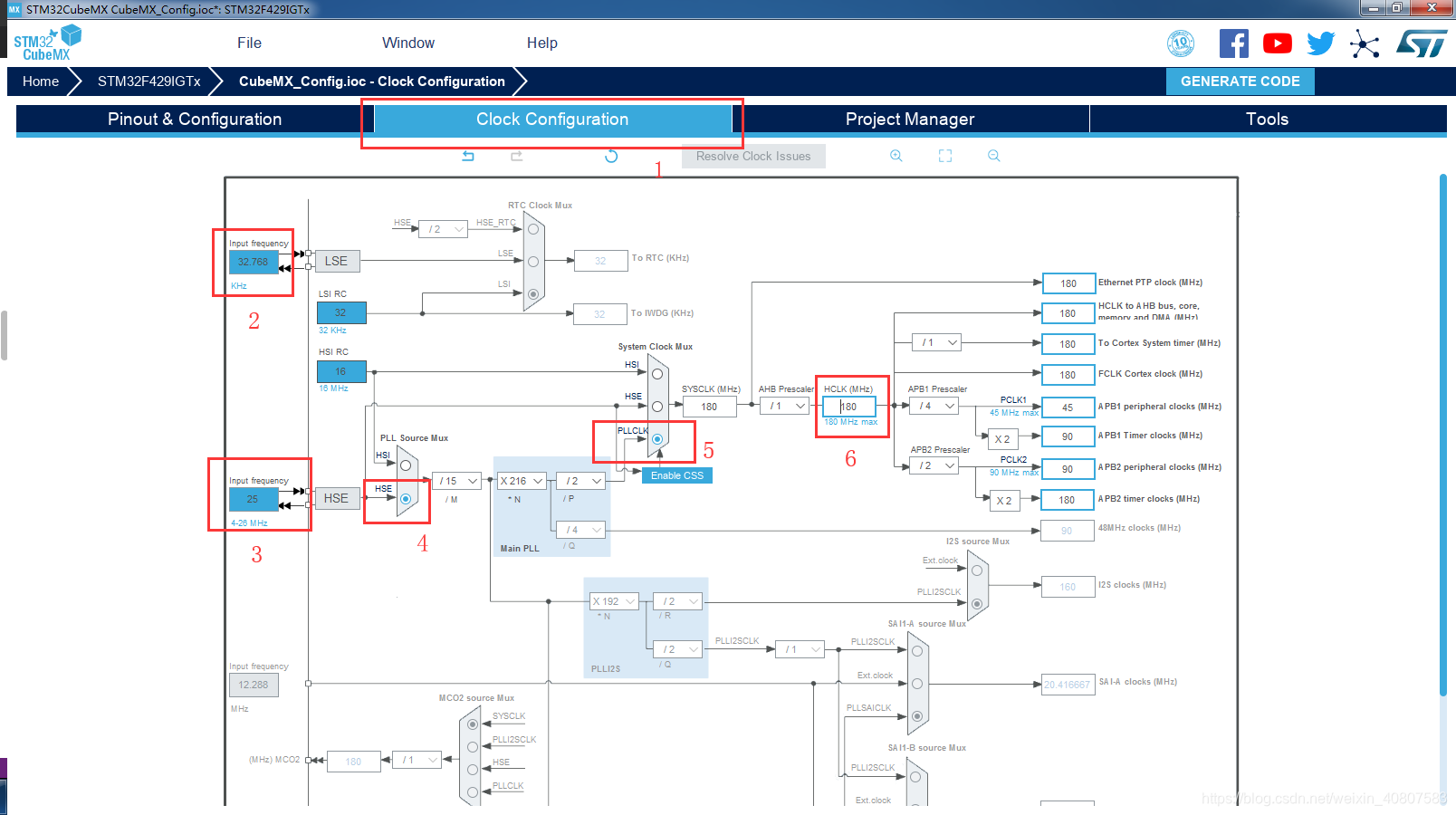
Task: Click the ST community network icon
Action: tap(1365, 43)
